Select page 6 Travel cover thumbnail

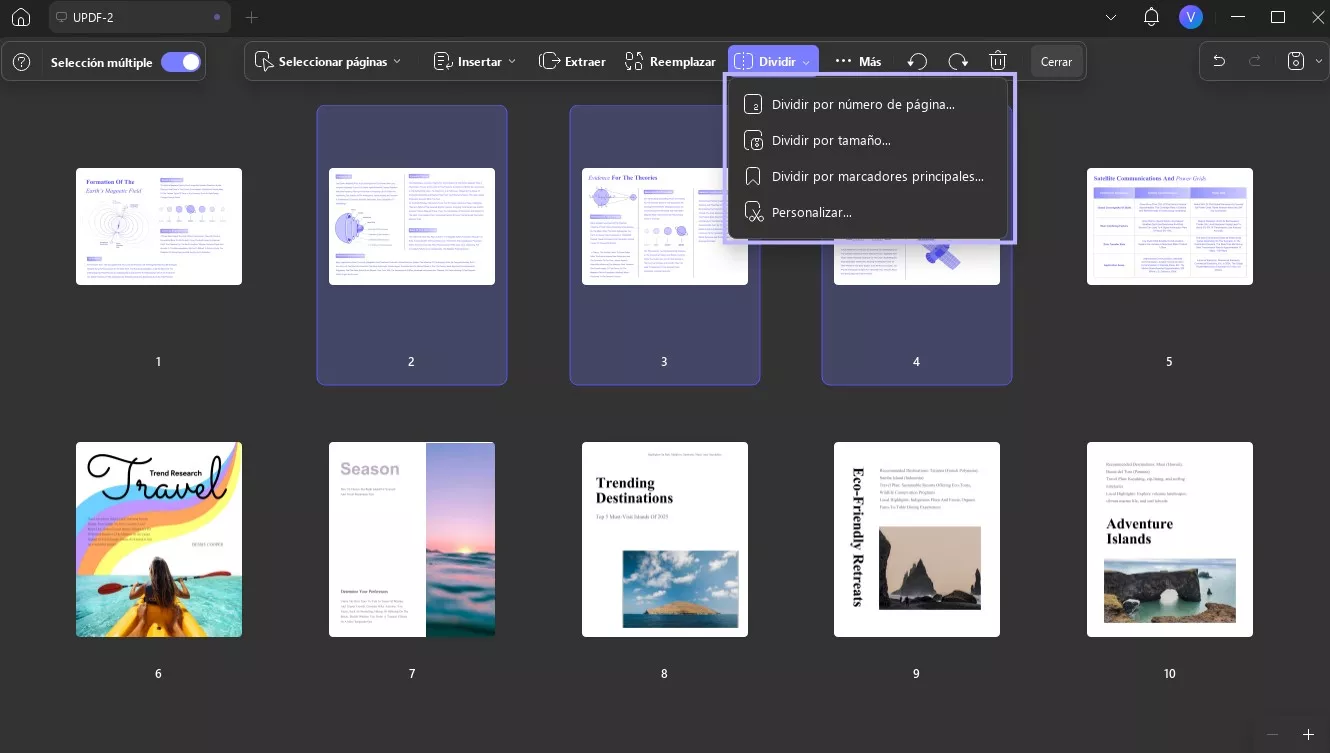(x=159, y=539)
